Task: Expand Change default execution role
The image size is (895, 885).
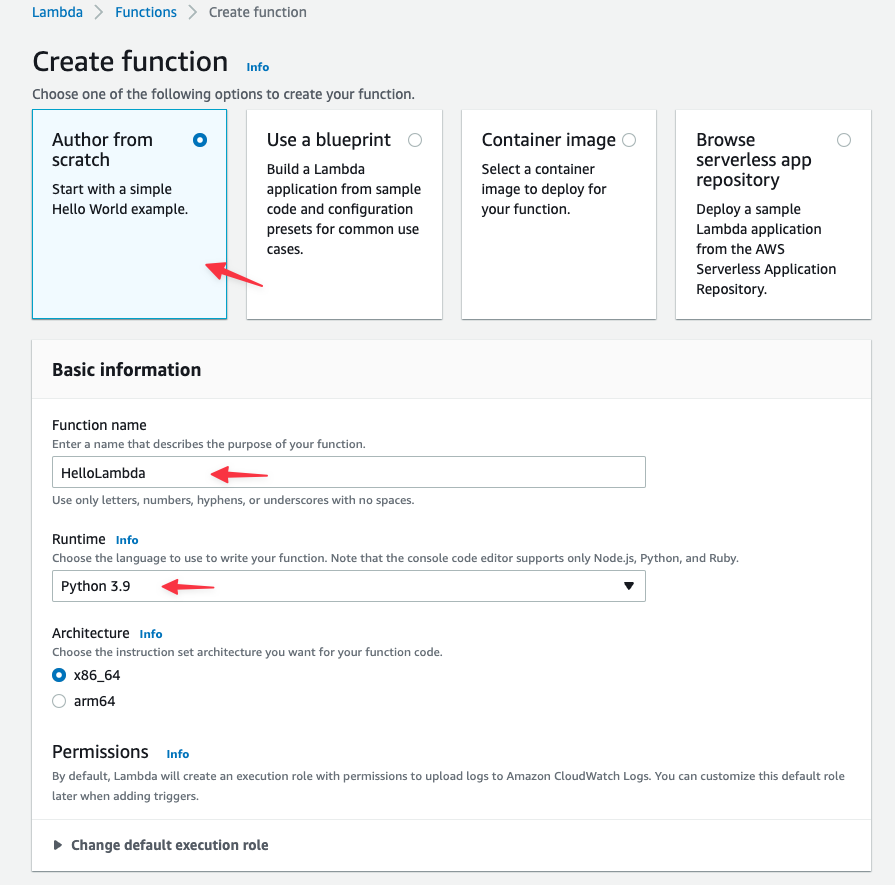Action: (170, 845)
